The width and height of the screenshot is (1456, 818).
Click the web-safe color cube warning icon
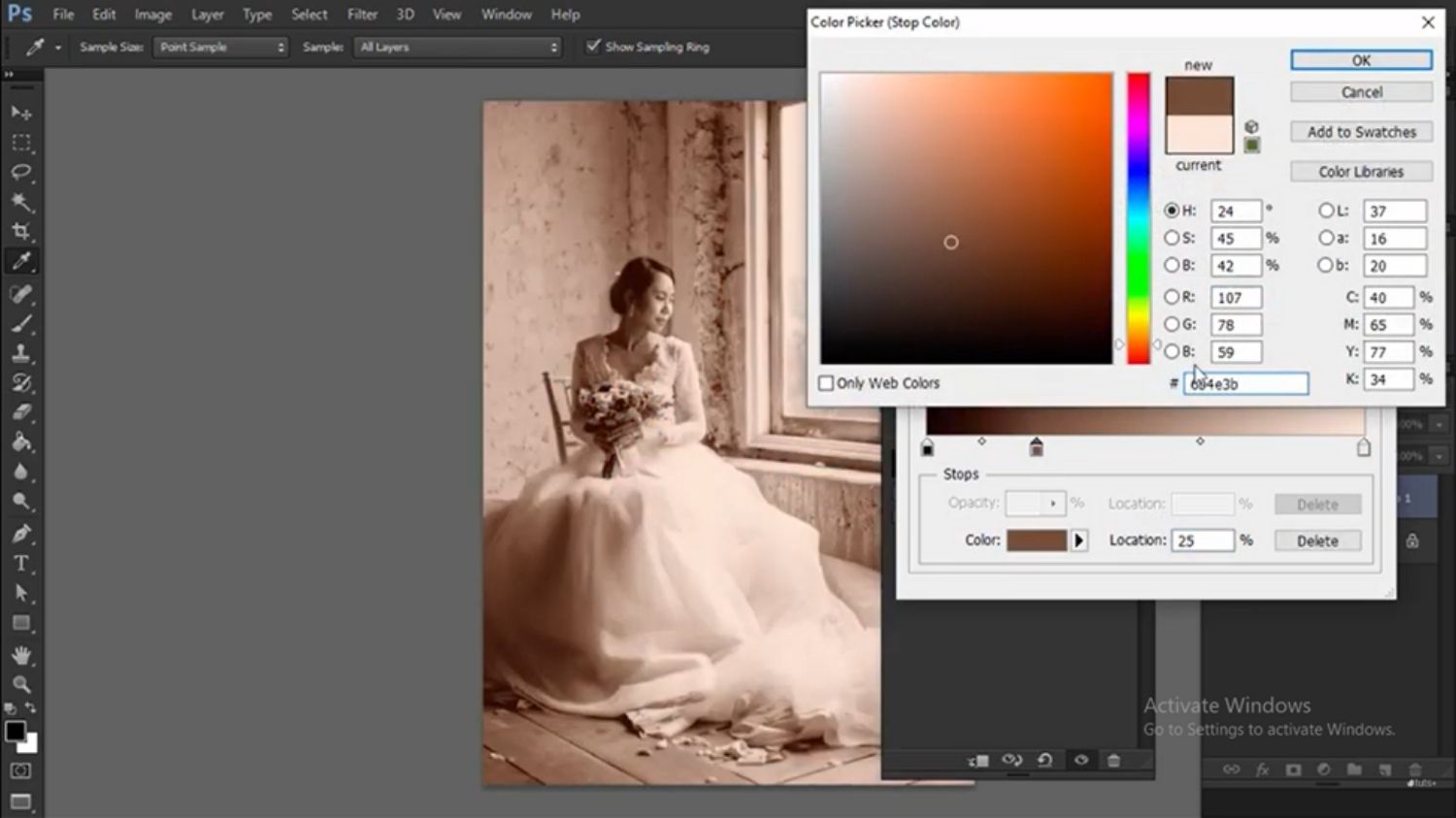(x=1251, y=127)
